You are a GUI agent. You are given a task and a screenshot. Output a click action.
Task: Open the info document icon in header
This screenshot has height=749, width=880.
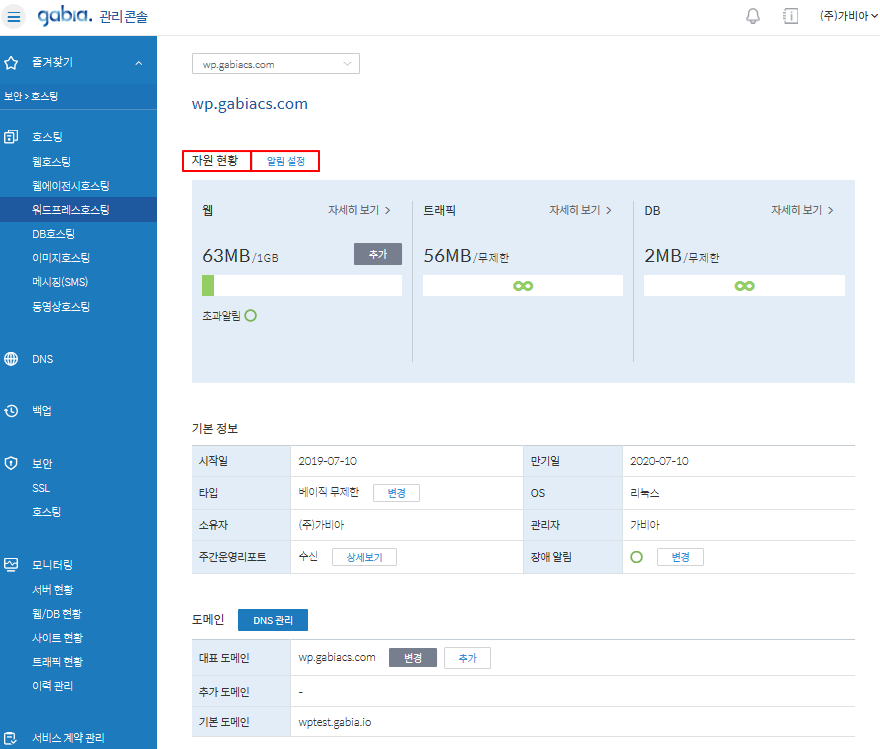(x=790, y=16)
